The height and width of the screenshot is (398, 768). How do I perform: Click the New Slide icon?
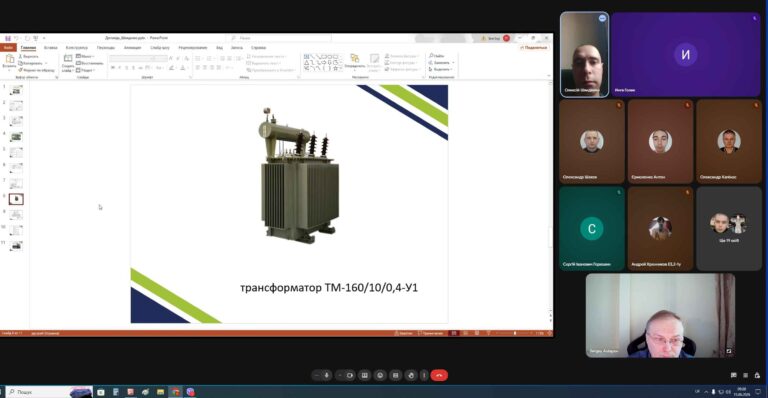68,59
